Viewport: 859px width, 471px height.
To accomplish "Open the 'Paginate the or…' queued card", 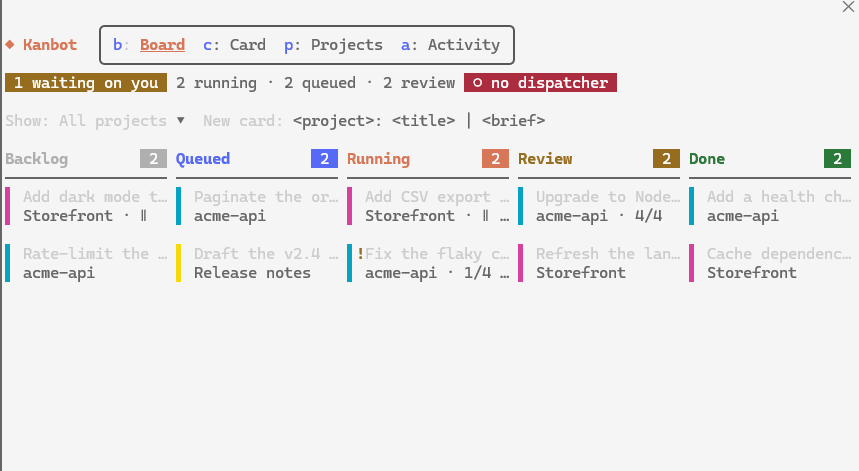I will pyautogui.click(x=257, y=206).
